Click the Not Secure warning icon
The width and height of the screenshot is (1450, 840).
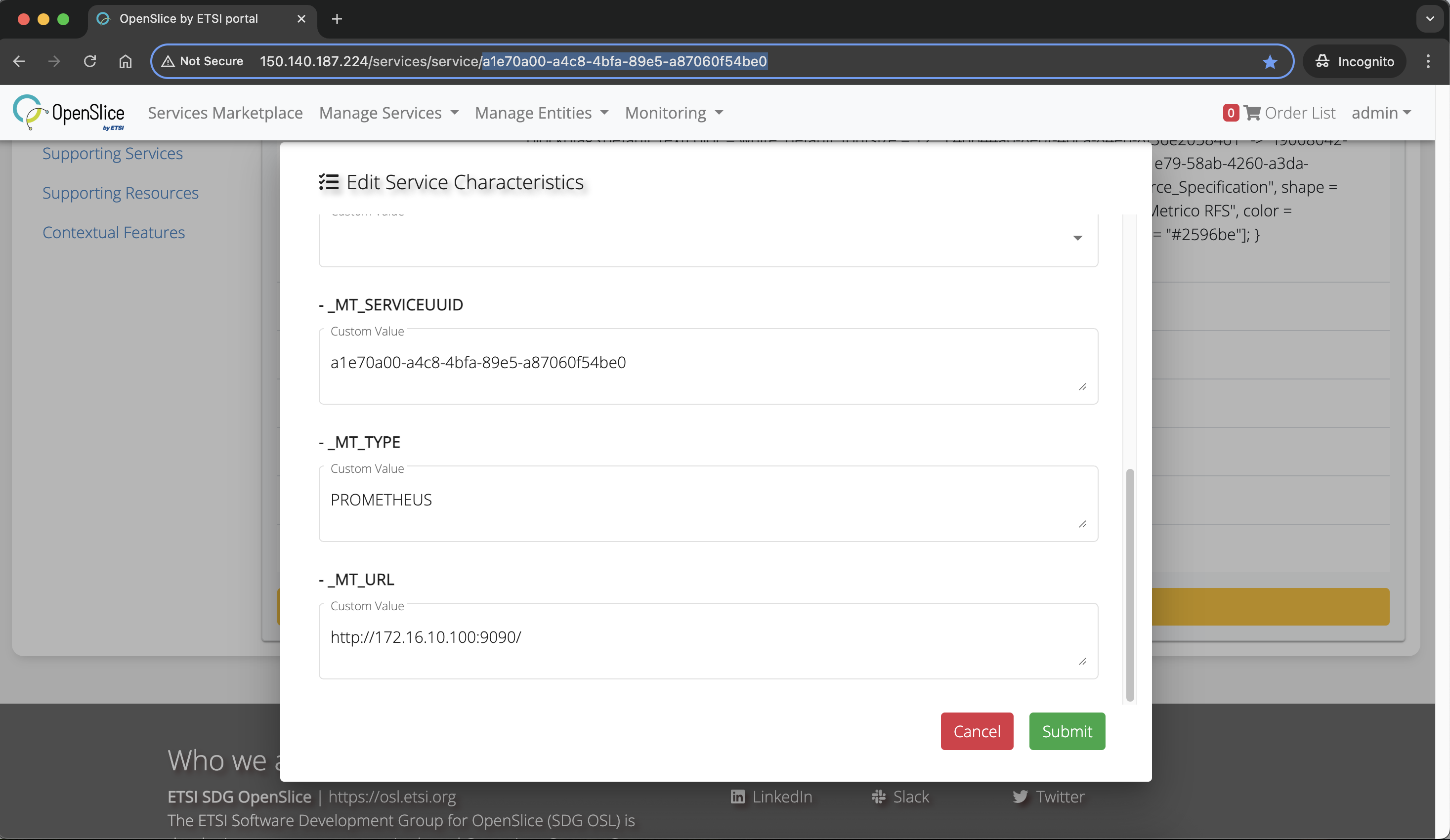click(x=169, y=61)
